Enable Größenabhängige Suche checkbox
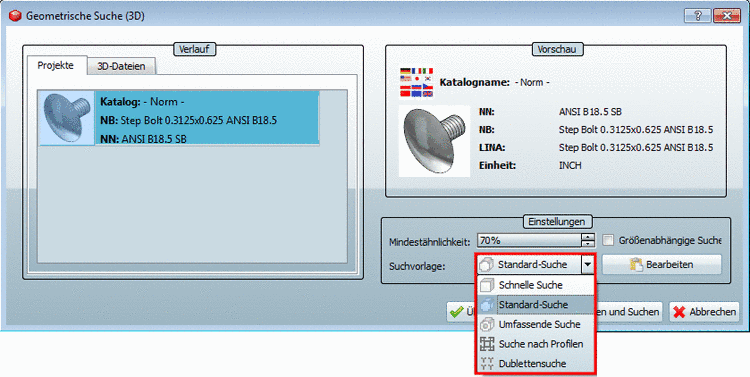Image resolution: width=750 pixels, height=377 pixels. pos(608,240)
